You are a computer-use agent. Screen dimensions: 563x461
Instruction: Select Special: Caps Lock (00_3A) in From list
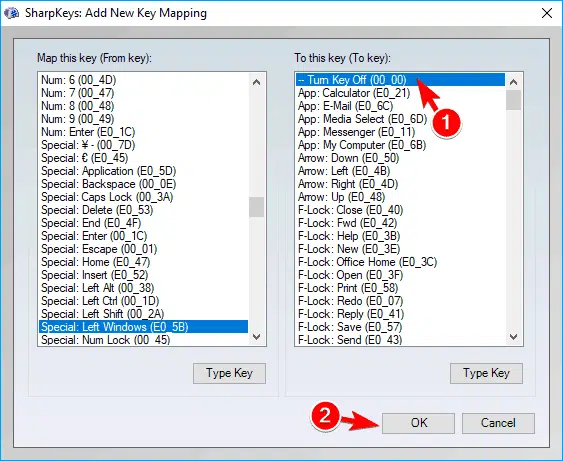(x=143, y=197)
